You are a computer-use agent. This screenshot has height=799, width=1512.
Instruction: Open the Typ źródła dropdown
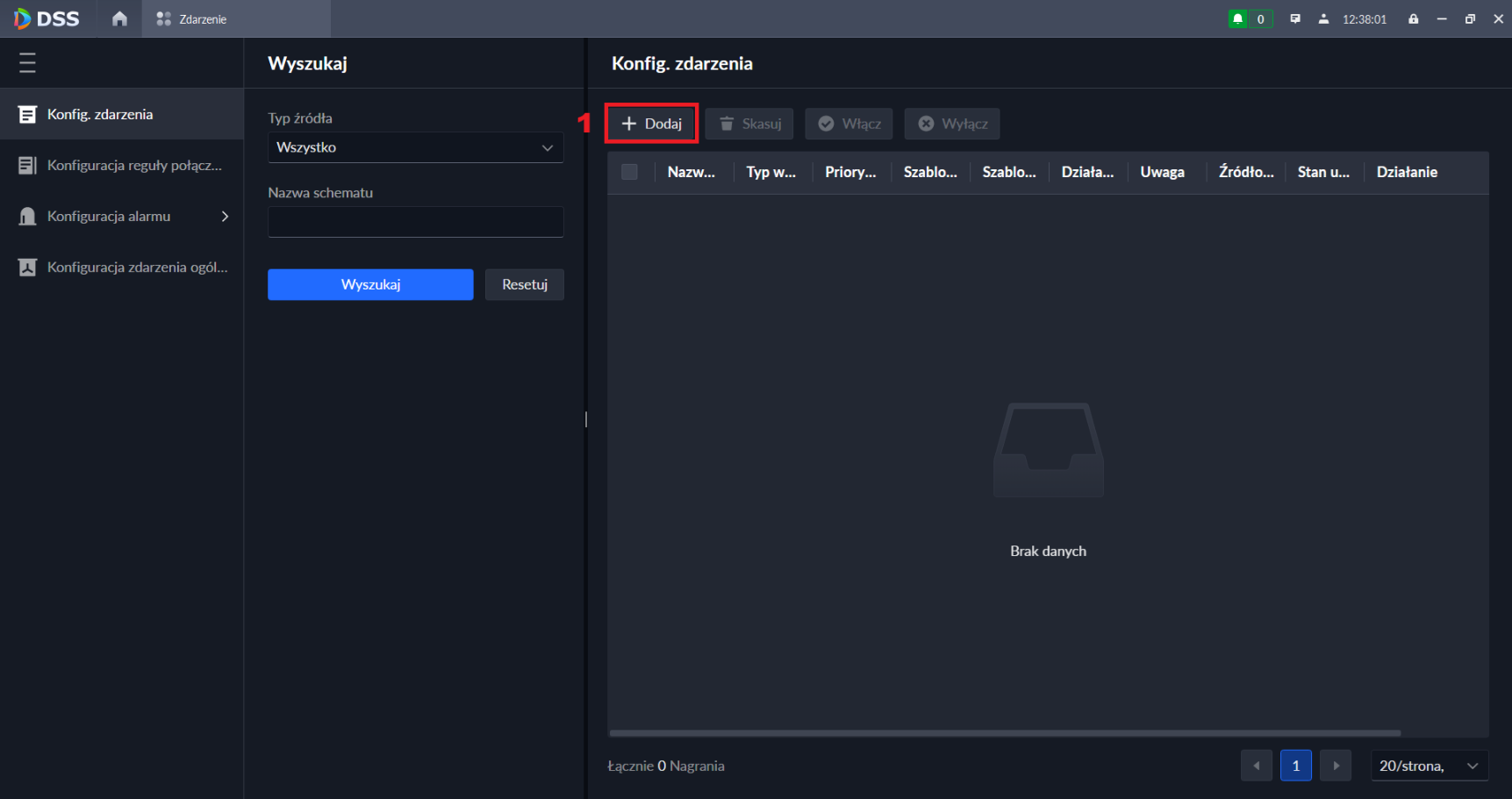415,147
